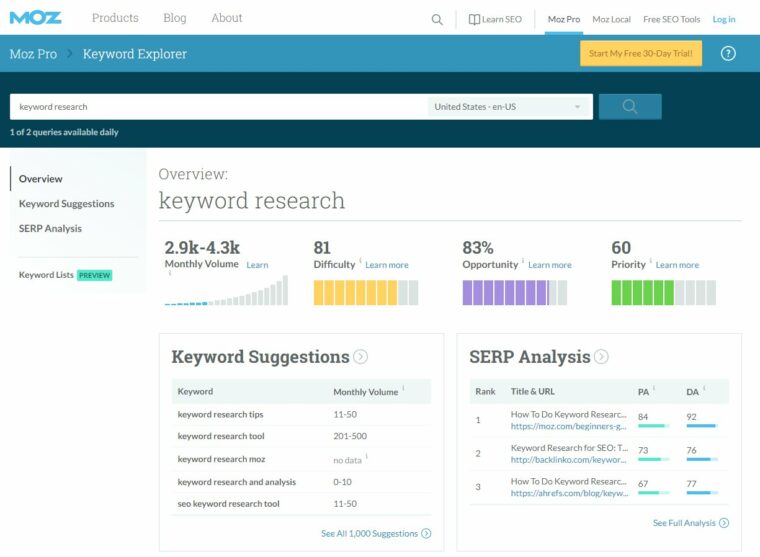This screenshot has height=557, width=760.
Task: Click Learn more link for Opportunity
Action: 550,265
